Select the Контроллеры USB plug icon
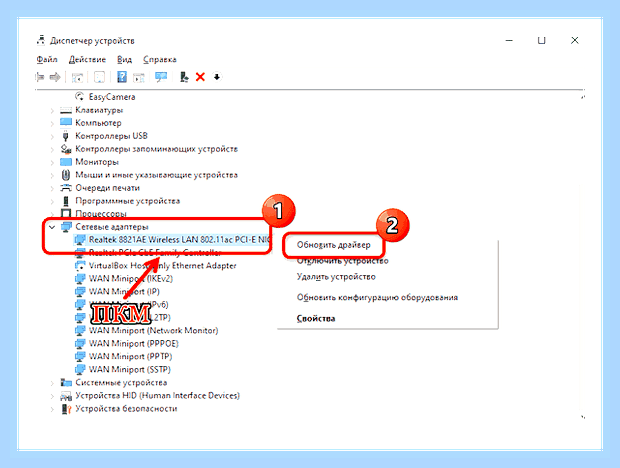This screenshot has height=468, width=620. click(x=66, y=136)
